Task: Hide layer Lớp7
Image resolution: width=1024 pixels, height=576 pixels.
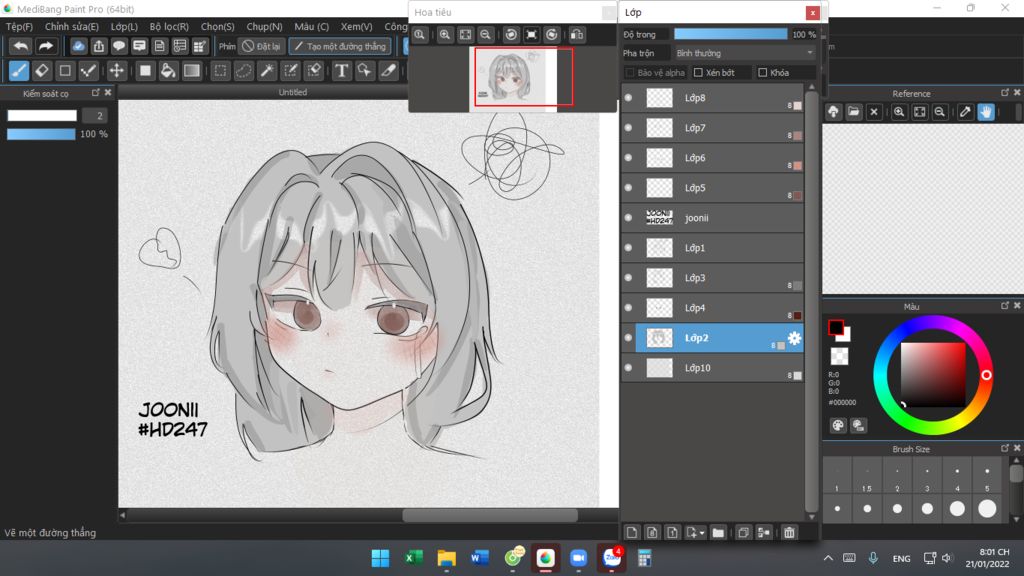Action: pyautogui.click(x=629, y=128)
